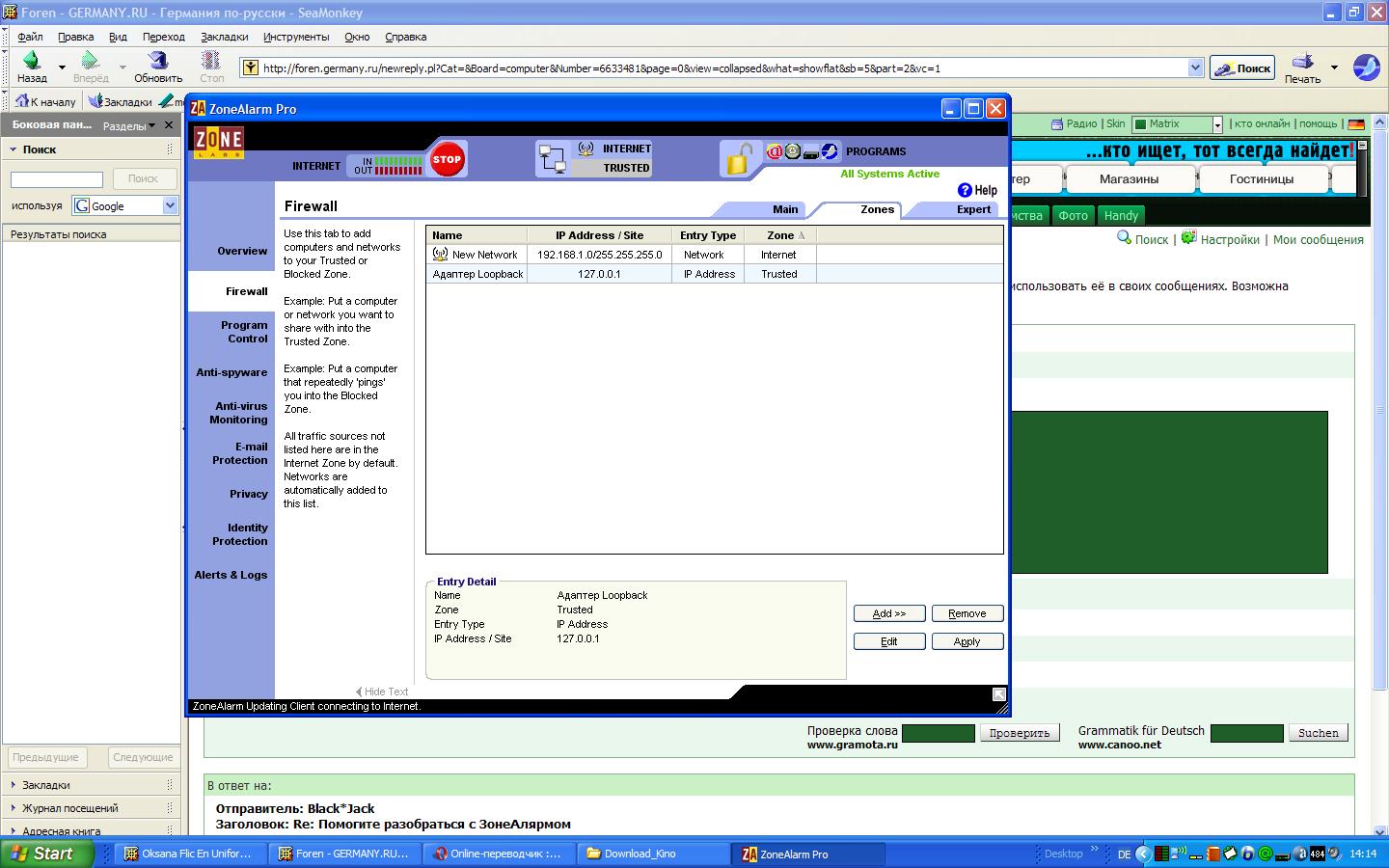Click the Suchen button
This screenshot has width=1389, height=868.
point(1319,733)
